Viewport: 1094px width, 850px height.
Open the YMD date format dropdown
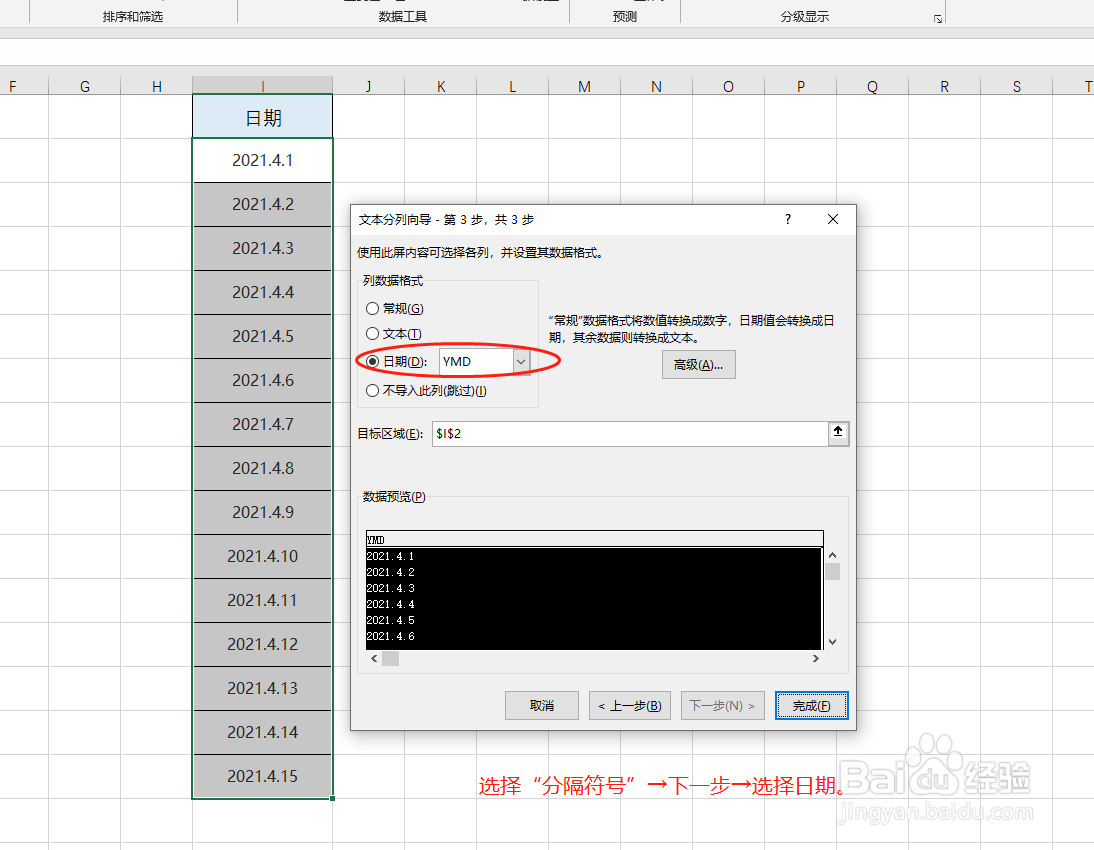coord(520,361)
